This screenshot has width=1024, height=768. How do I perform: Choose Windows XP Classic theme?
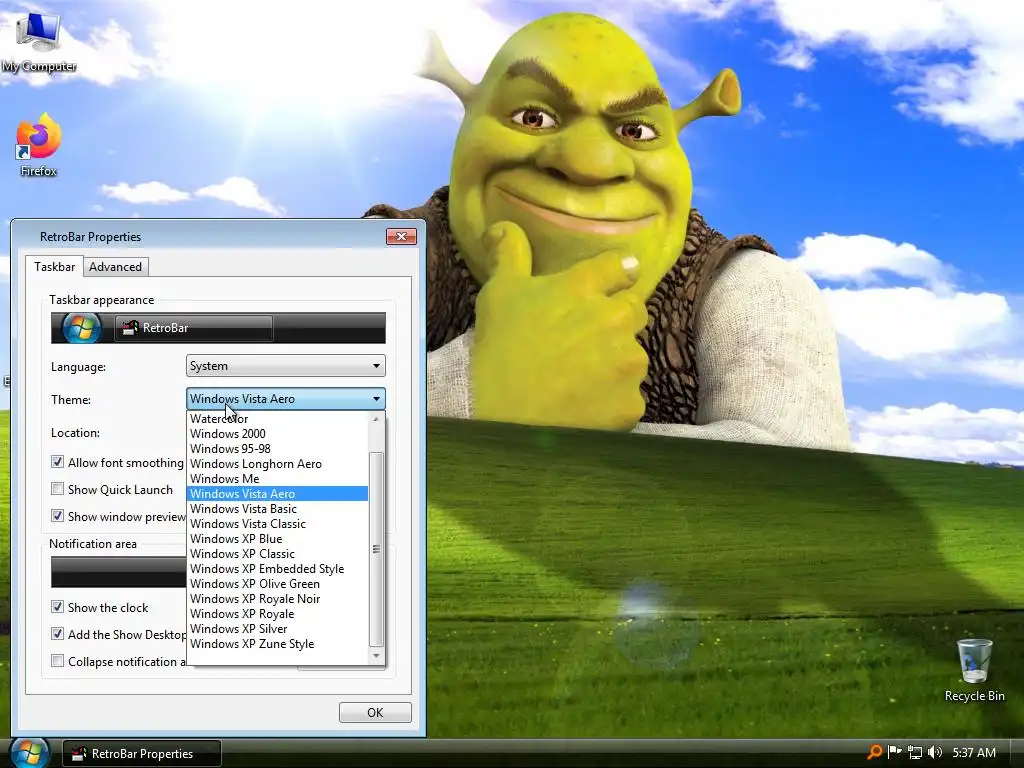(x=278, y=554)
